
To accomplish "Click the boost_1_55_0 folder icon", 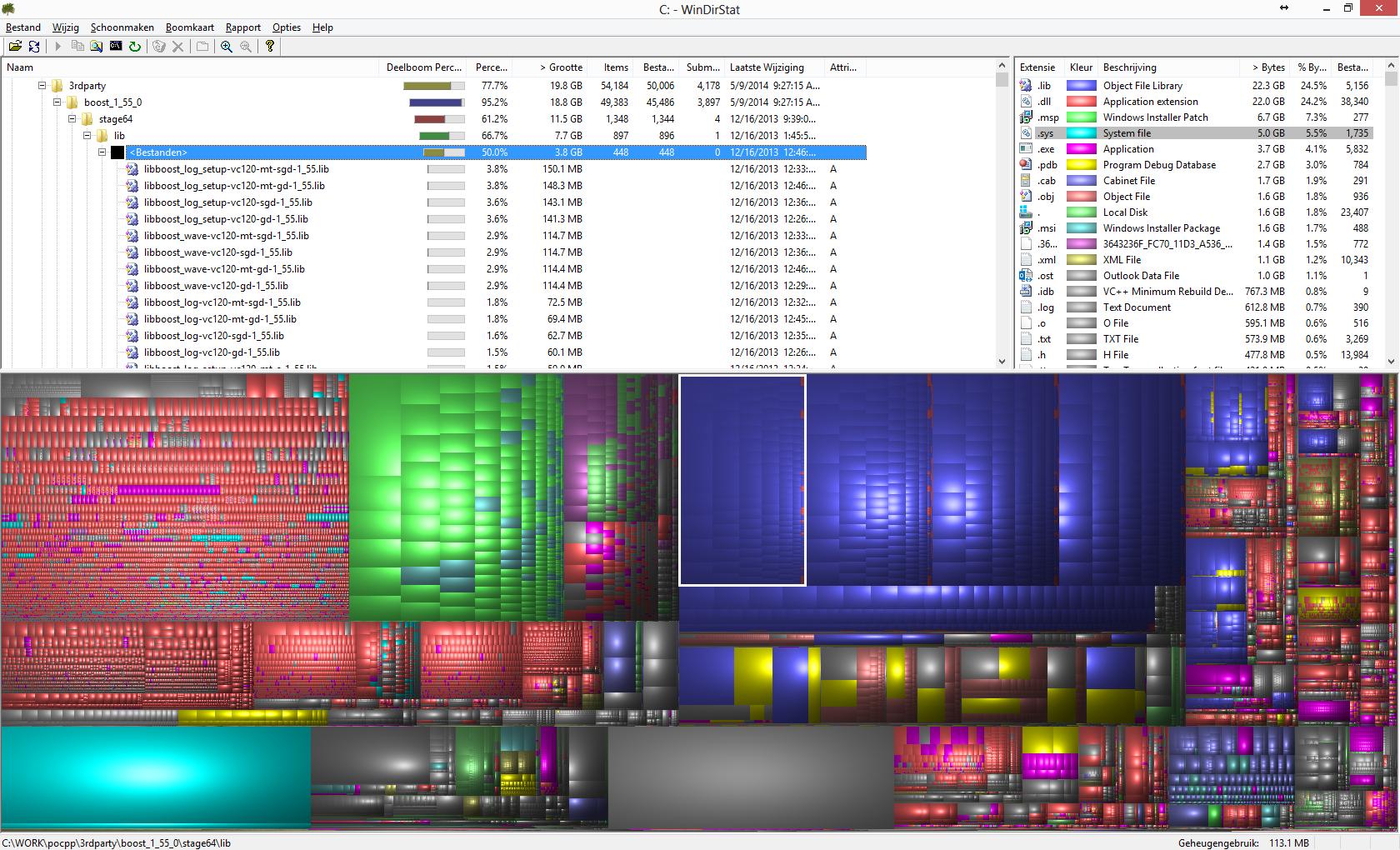I will [x=72, y=102].
